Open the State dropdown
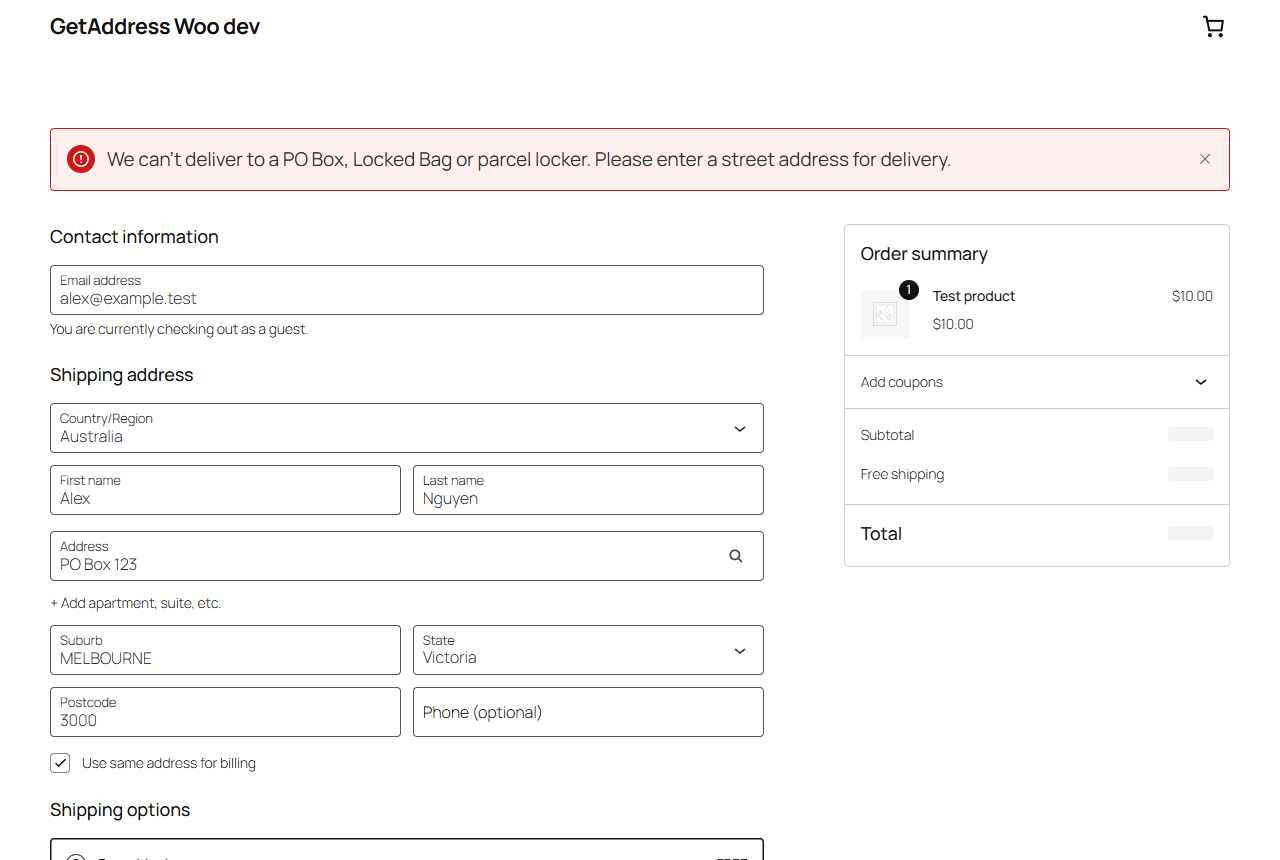This screenshot has height=860, width=1280. click(588, 650)
